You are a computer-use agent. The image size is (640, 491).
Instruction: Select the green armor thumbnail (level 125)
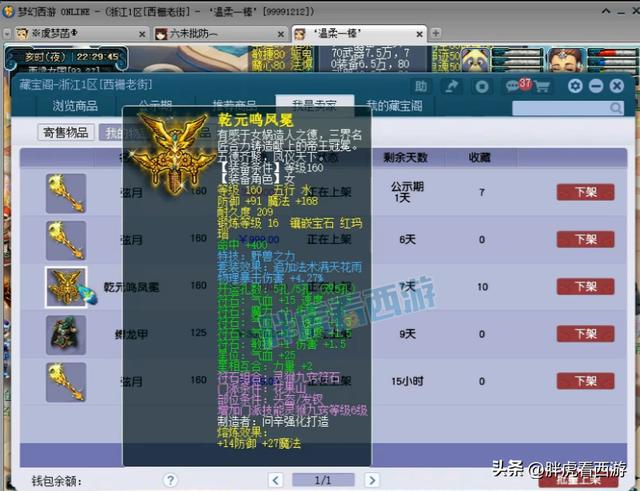click(66, 335)
